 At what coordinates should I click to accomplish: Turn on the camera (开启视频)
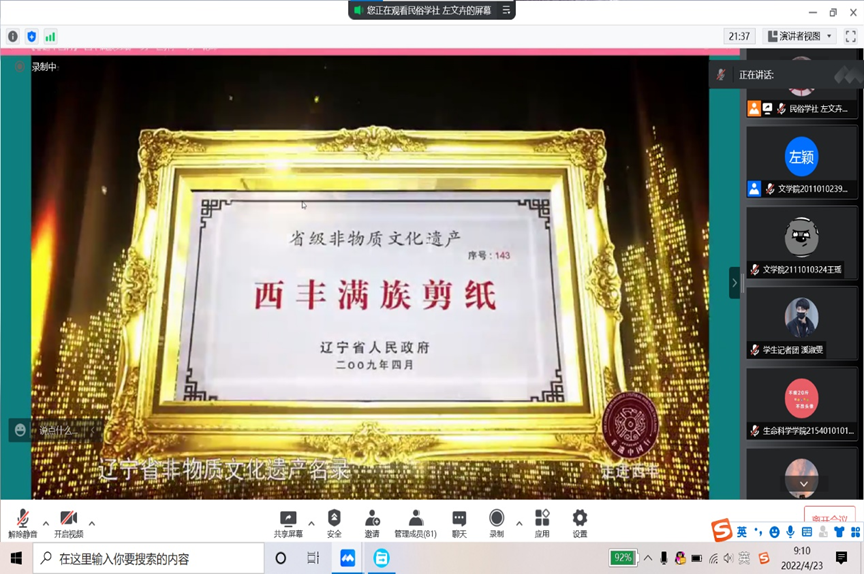(x=68, y=519)
